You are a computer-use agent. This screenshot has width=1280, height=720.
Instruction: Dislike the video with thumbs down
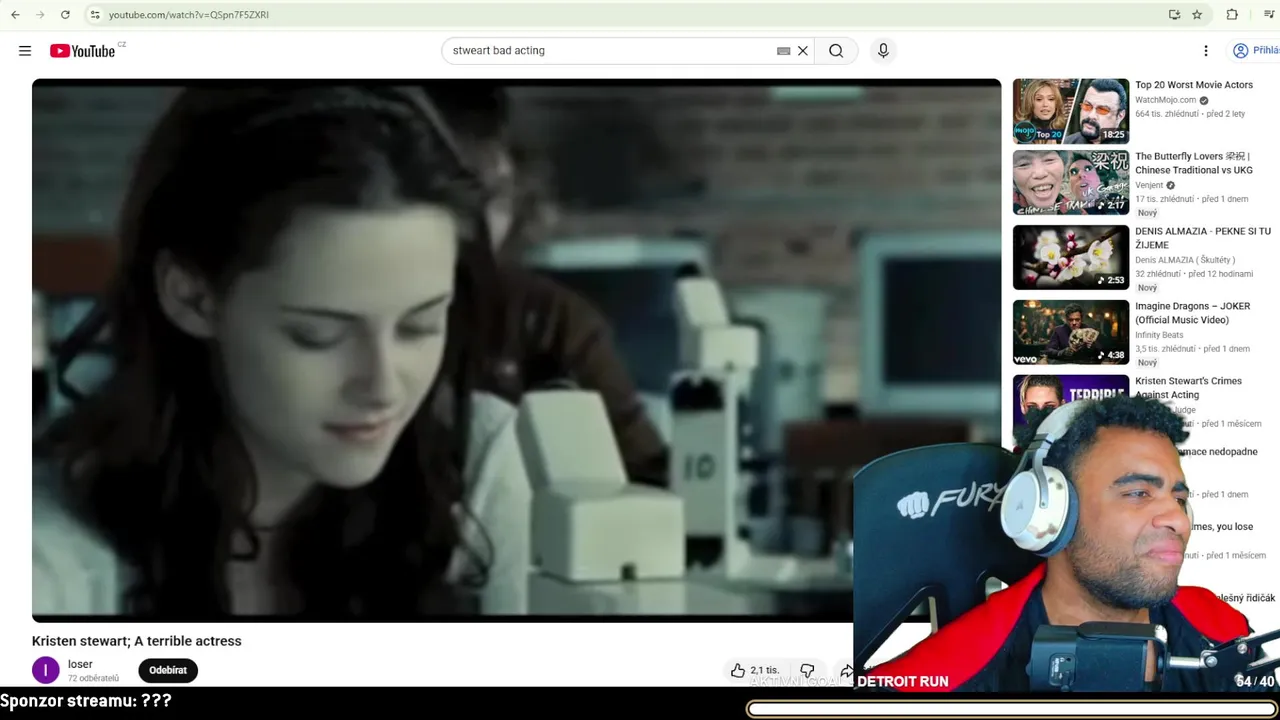click(807, 670)
